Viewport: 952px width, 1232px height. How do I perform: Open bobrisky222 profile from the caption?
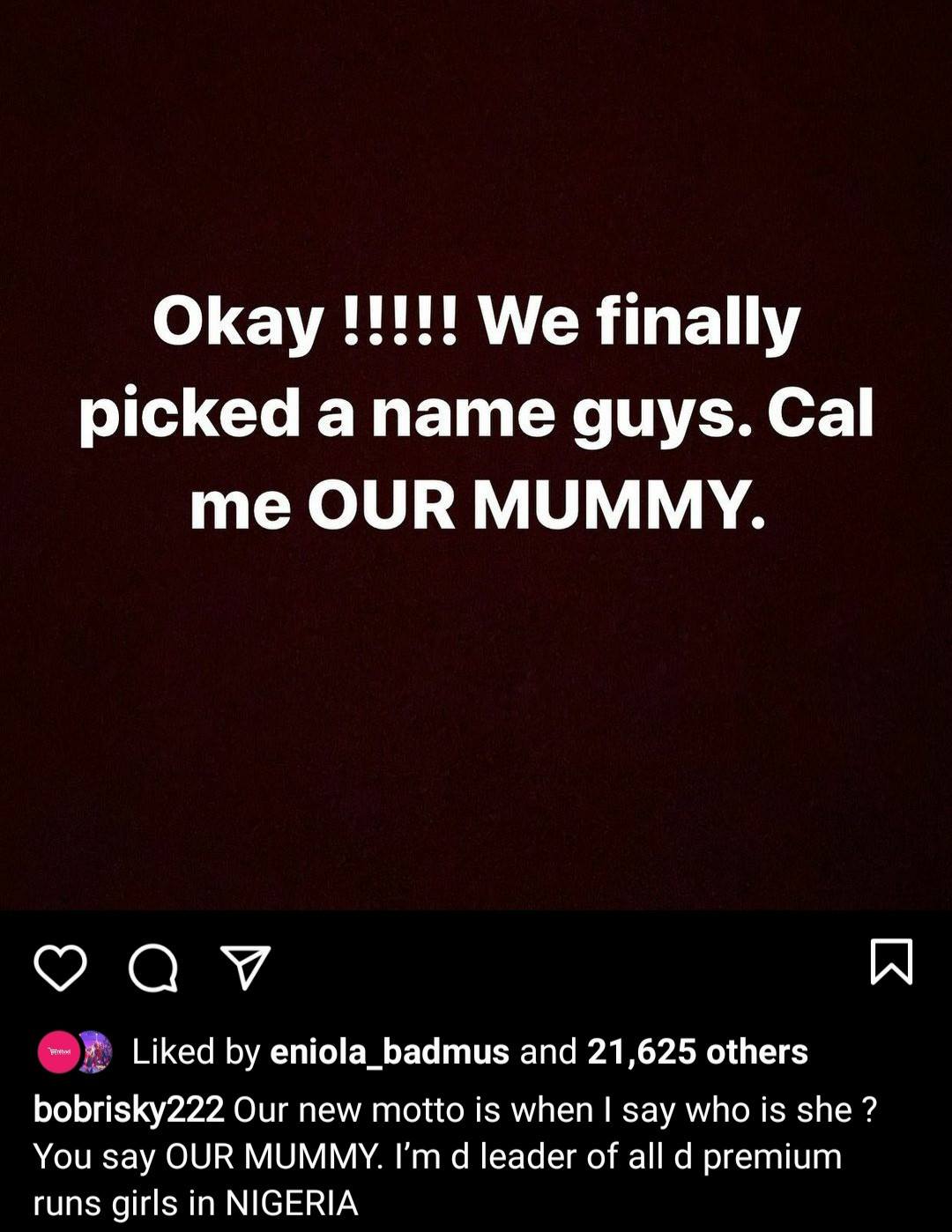pyautogui.click(x=129, y=1110)
